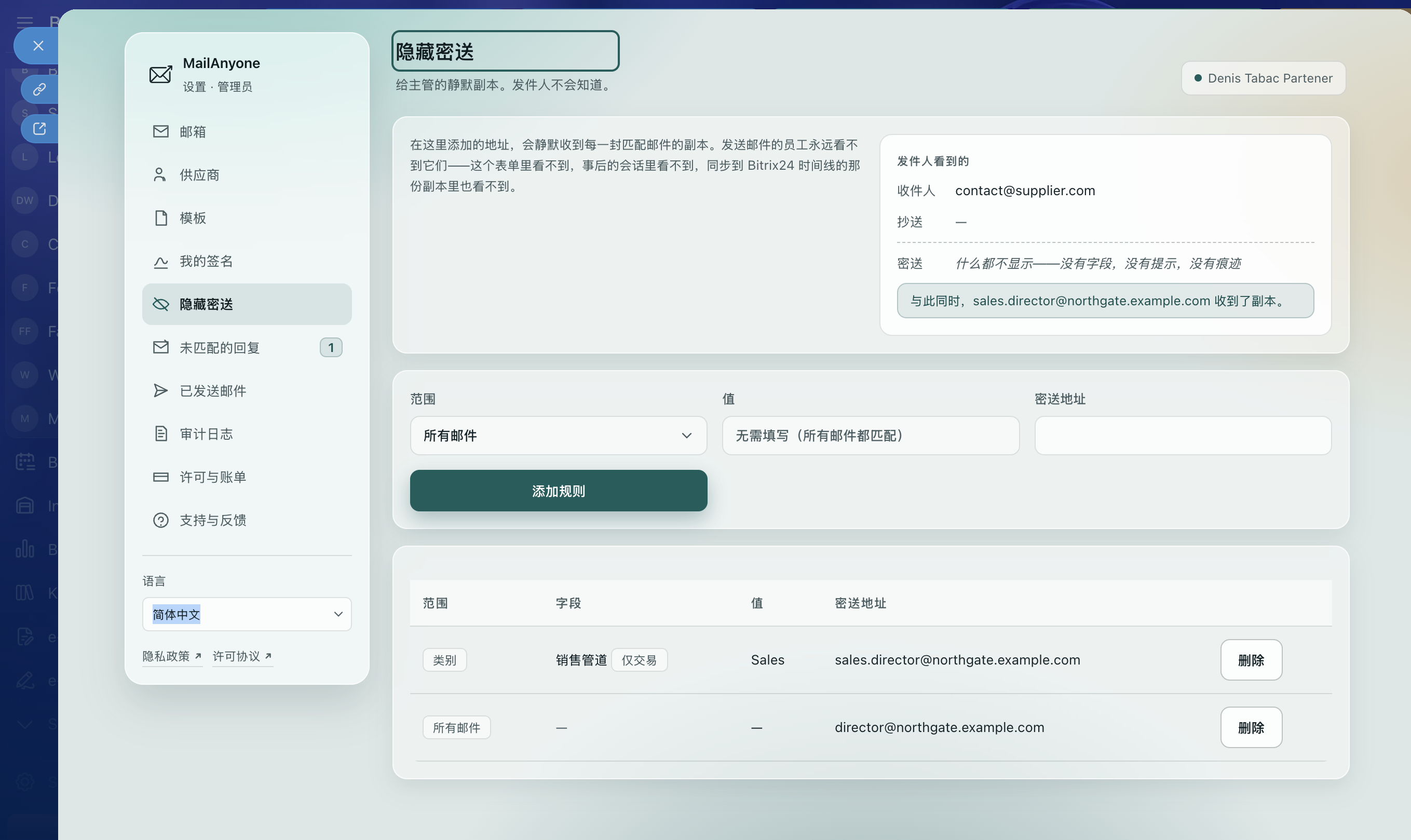Delete the sales.director@northgate.example.com rule

pyautogui.click(x=1252, y=660)
